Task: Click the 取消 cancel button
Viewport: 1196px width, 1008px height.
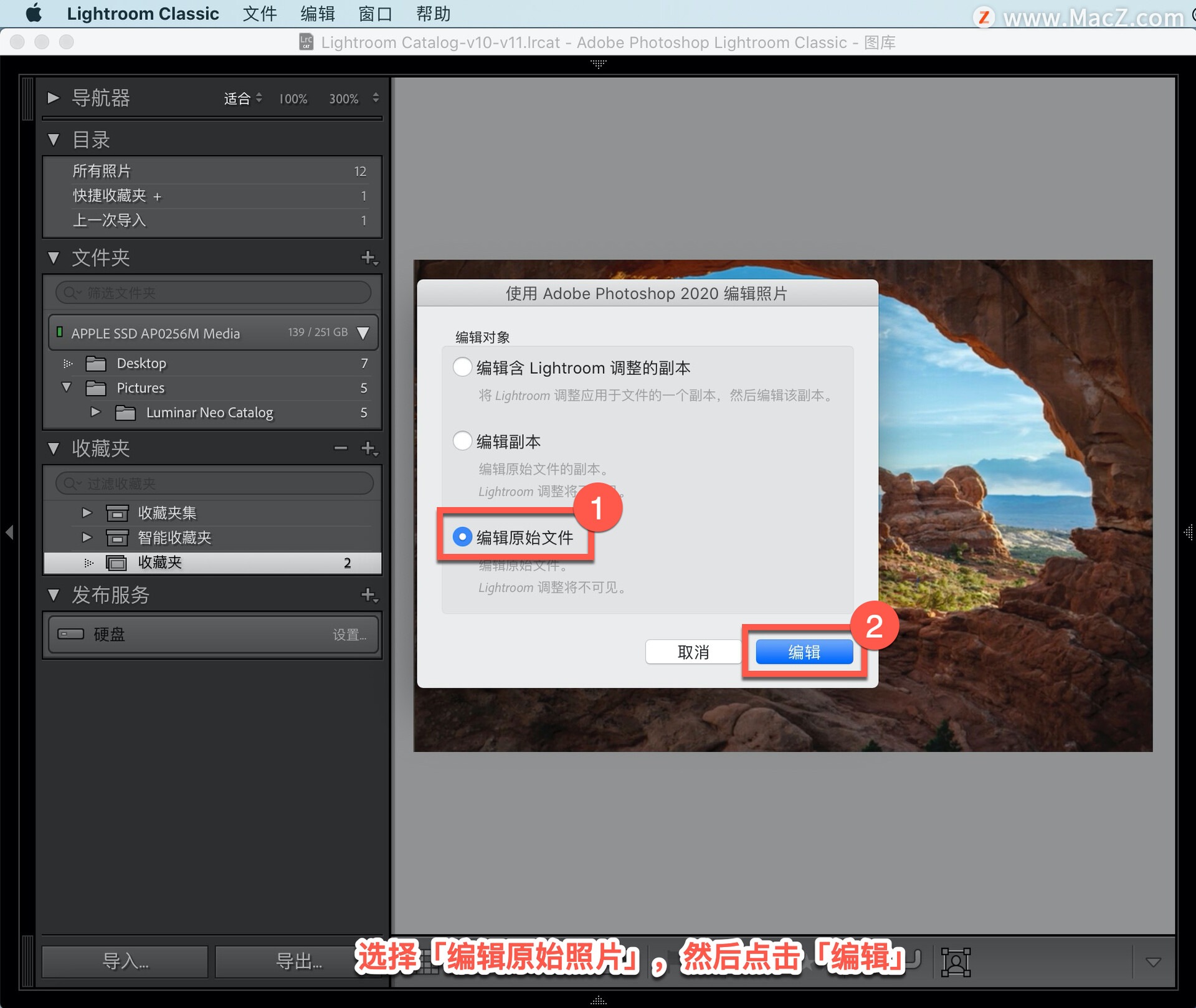Action: [693, 652]
